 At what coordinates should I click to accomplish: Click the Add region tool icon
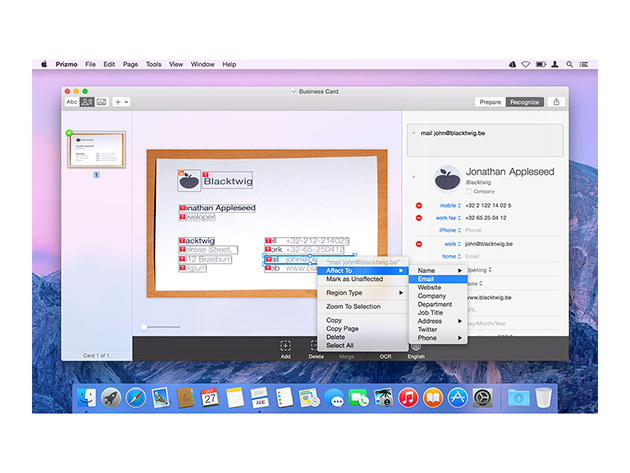click(x=285, y=345)
